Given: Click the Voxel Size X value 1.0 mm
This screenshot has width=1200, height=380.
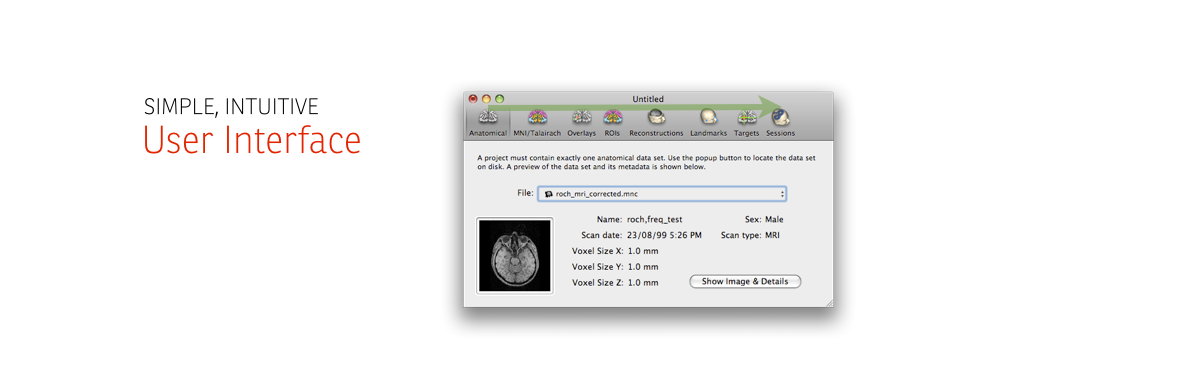Looking at the screenshot, I should 643,250.
